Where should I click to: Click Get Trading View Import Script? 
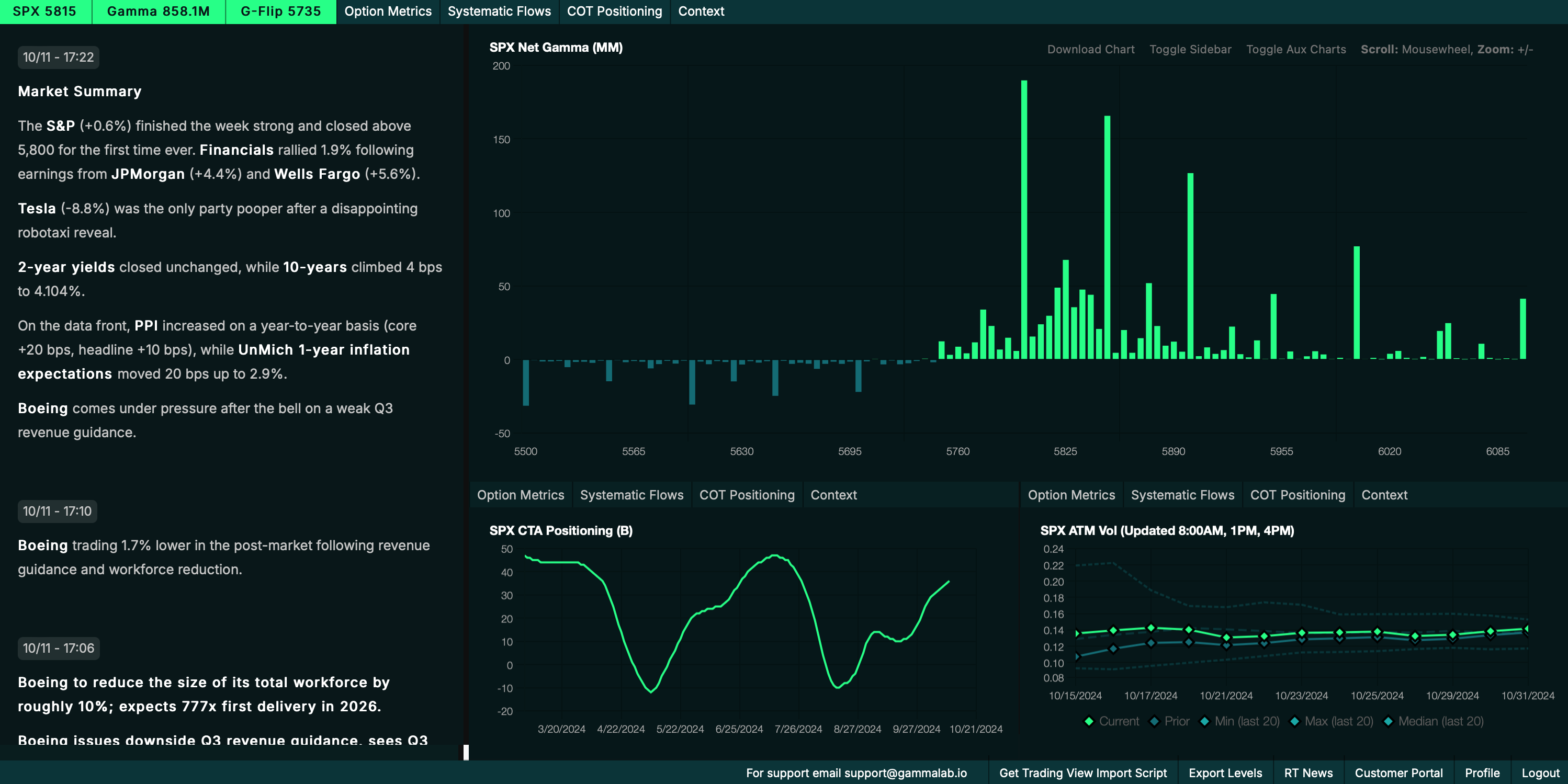[x=1083, y=772]
